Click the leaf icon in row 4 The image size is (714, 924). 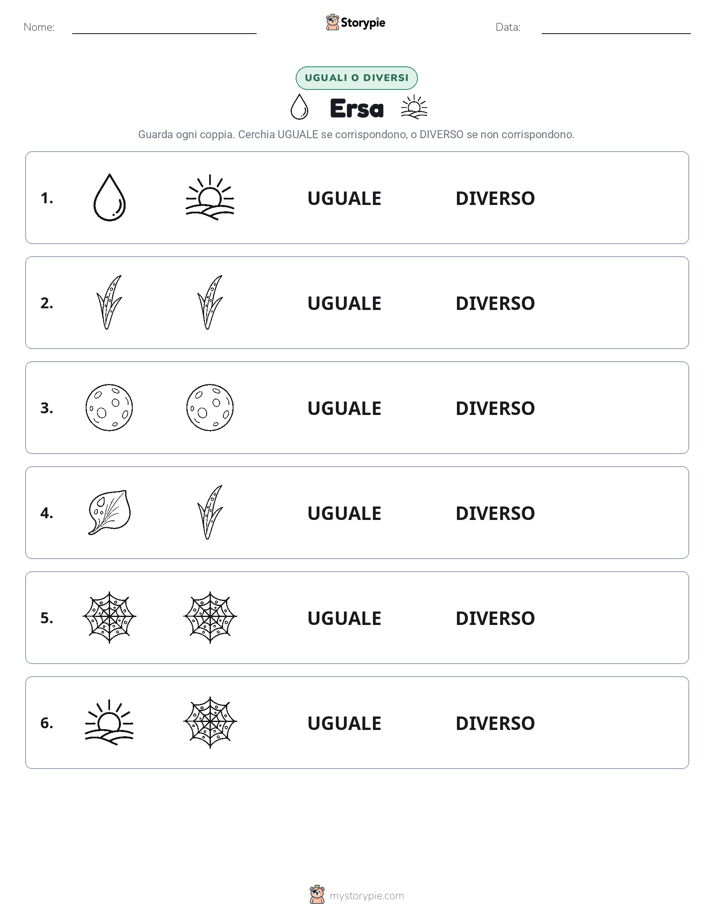110,512
